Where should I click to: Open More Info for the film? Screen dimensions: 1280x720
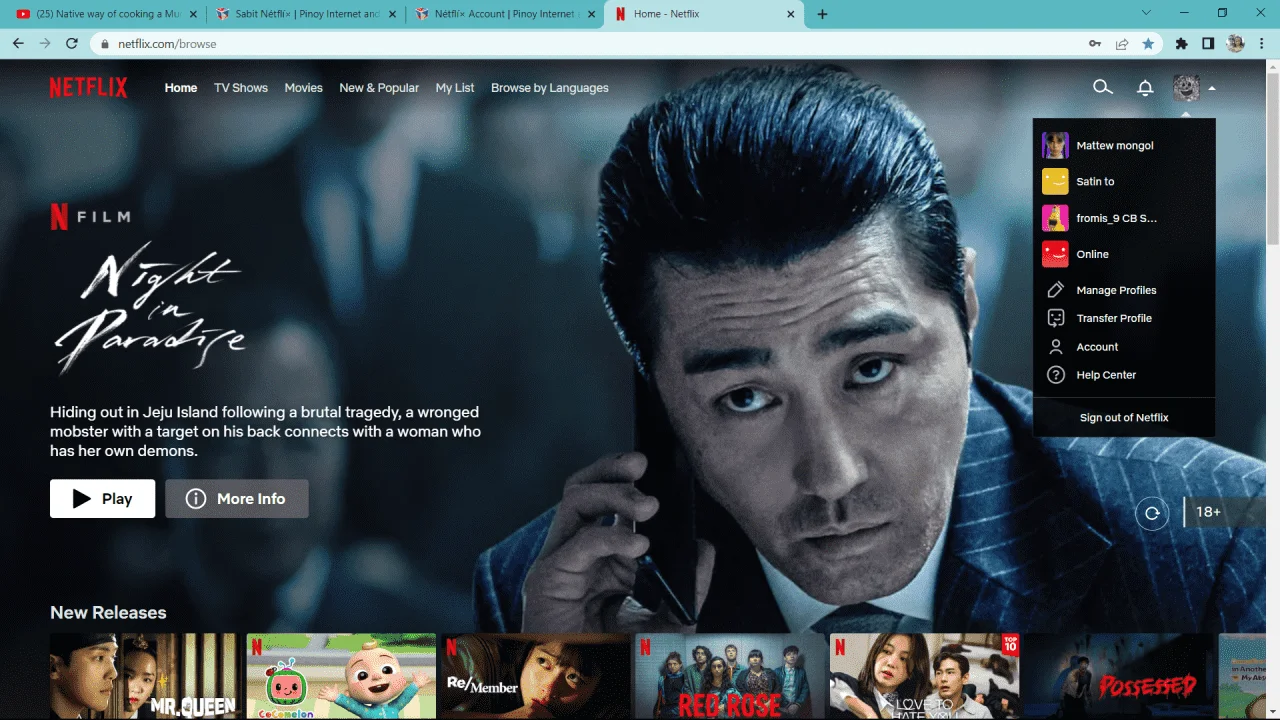coord(237,499)
